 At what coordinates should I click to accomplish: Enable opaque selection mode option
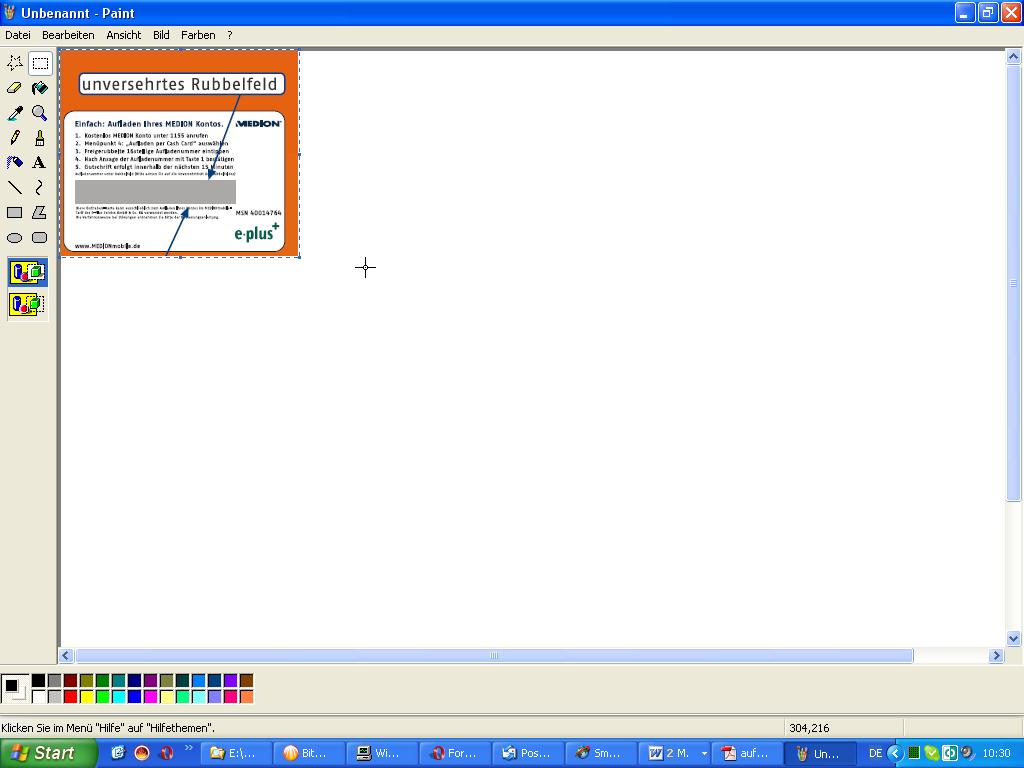(27, 272)
